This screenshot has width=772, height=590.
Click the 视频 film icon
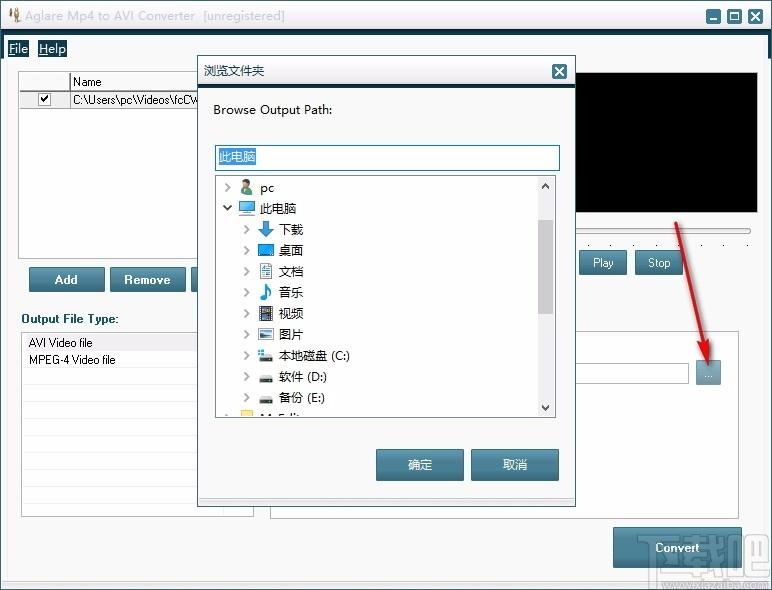[x=266, y=313]
